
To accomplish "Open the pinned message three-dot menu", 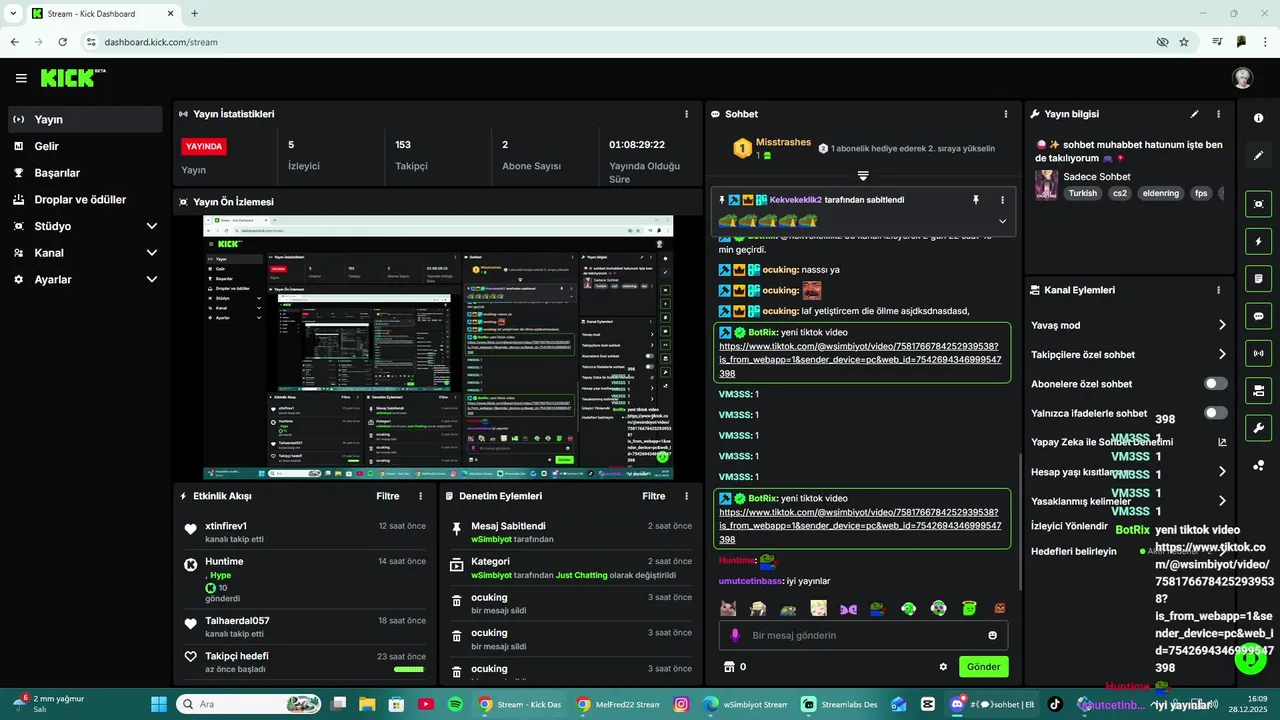I will pyautogui.click(x=1002, y=200).
